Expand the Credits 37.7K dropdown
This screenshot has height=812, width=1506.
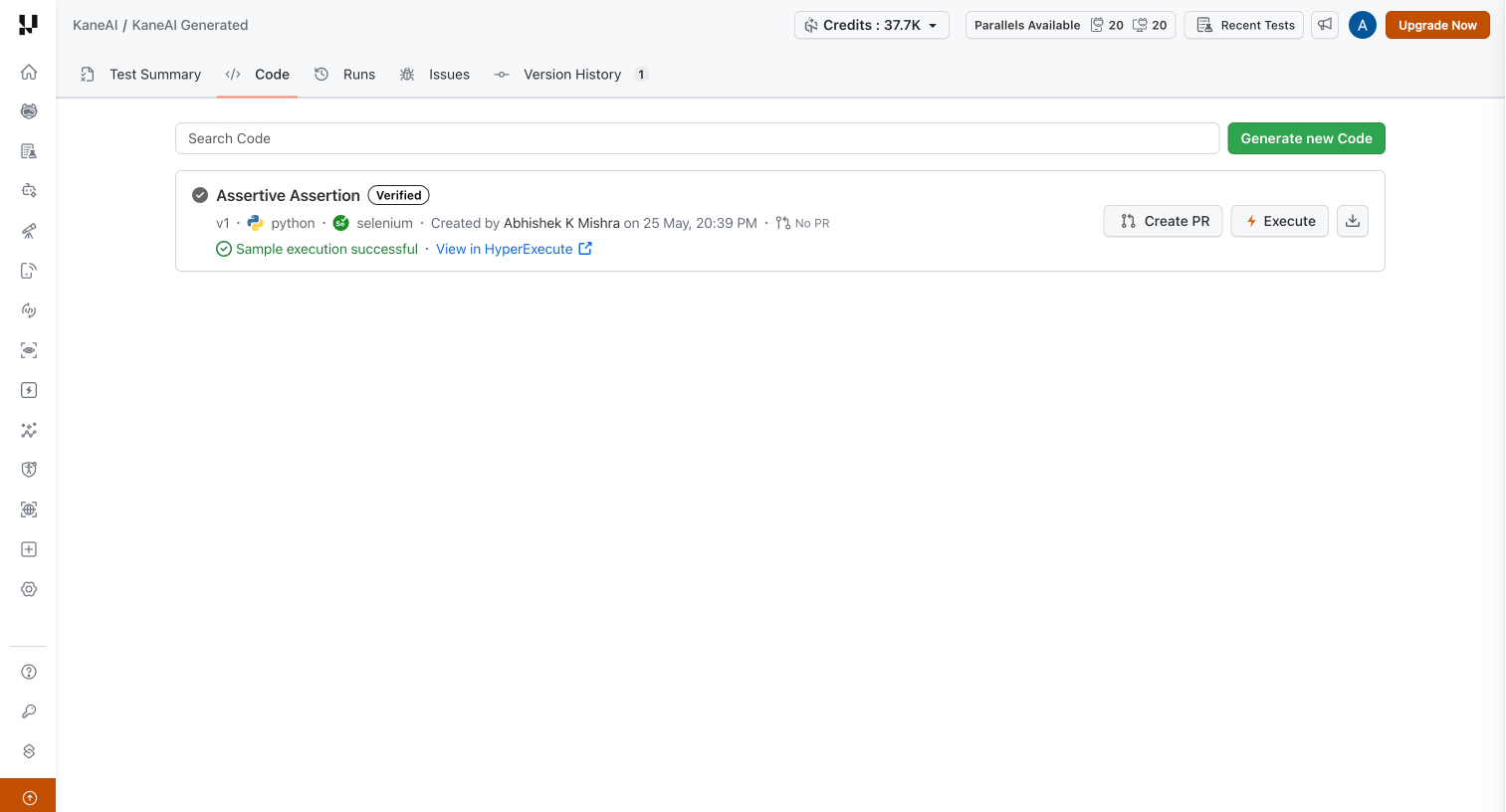pyautogui.click(x=872, y=25)
